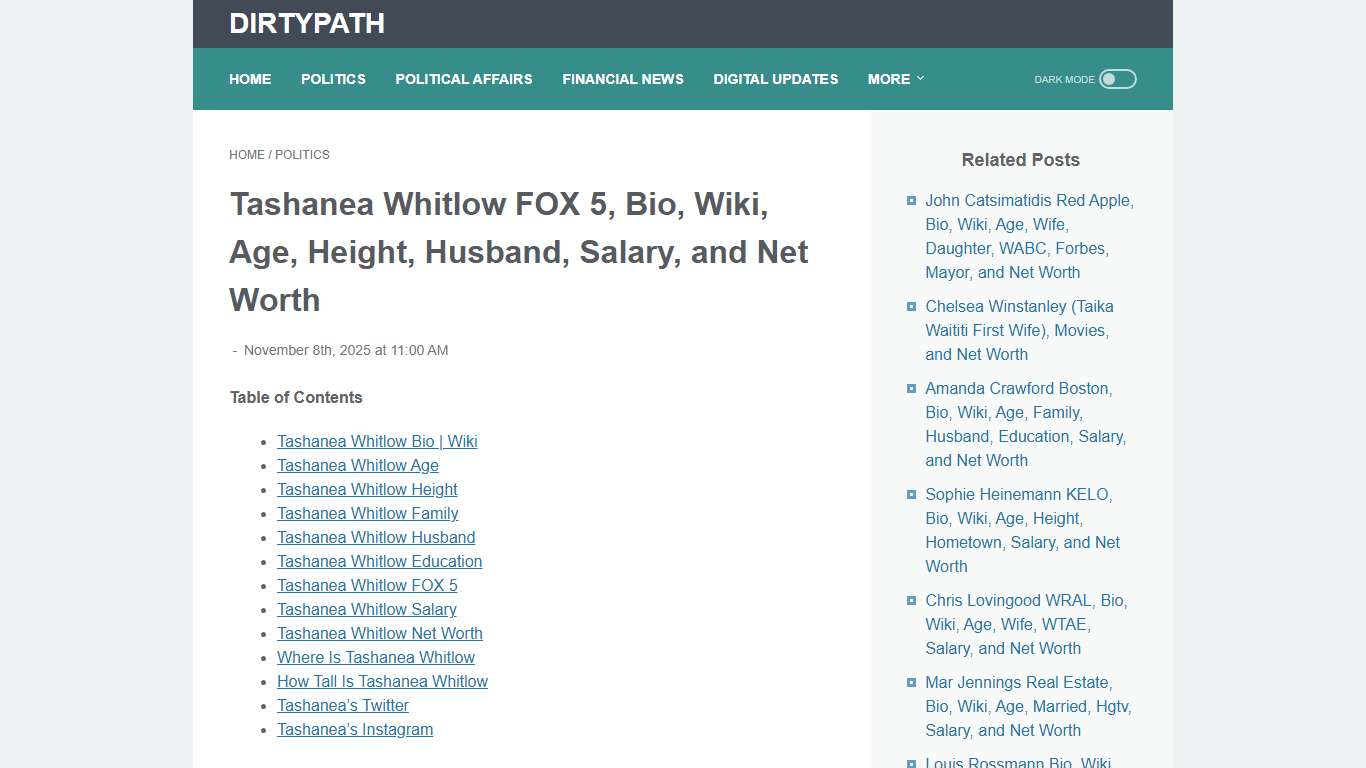Open the DIGITAL UPDATES section
1366x768 pixels.
tap(775, 79)
